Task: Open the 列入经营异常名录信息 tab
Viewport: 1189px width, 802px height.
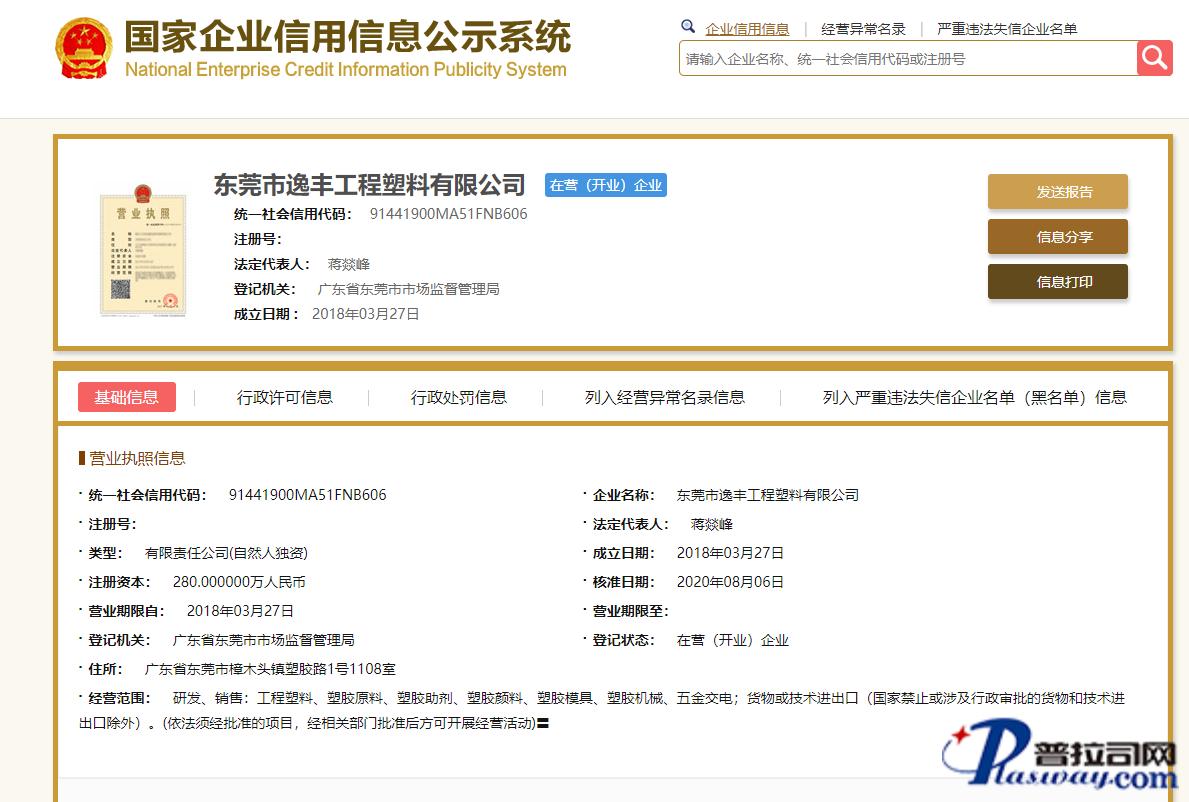Action: 665,397
